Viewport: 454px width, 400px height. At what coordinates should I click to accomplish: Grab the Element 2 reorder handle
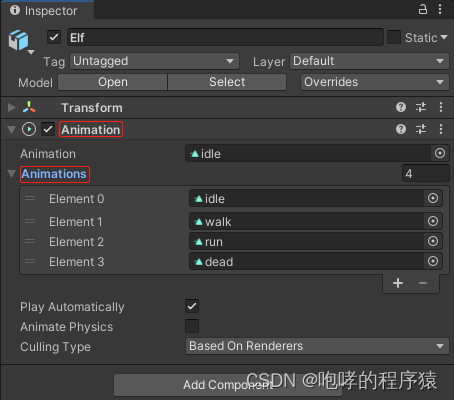(x=30, y=241)
